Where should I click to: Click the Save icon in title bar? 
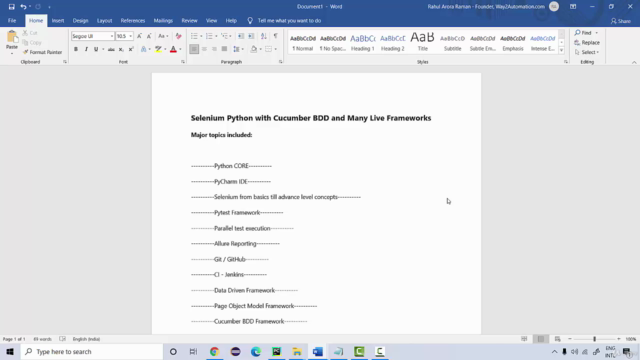click(11, 7)
